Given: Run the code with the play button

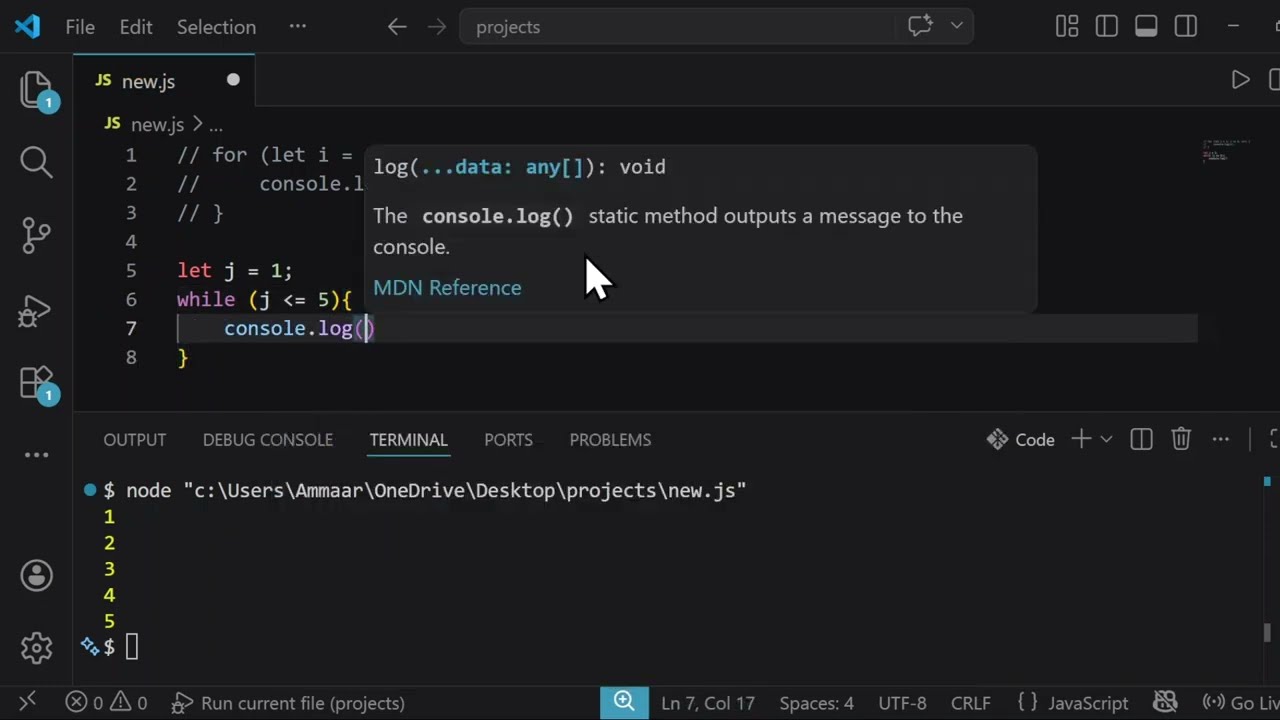Looking at the screenshot, I should (x=1240, y=80).
